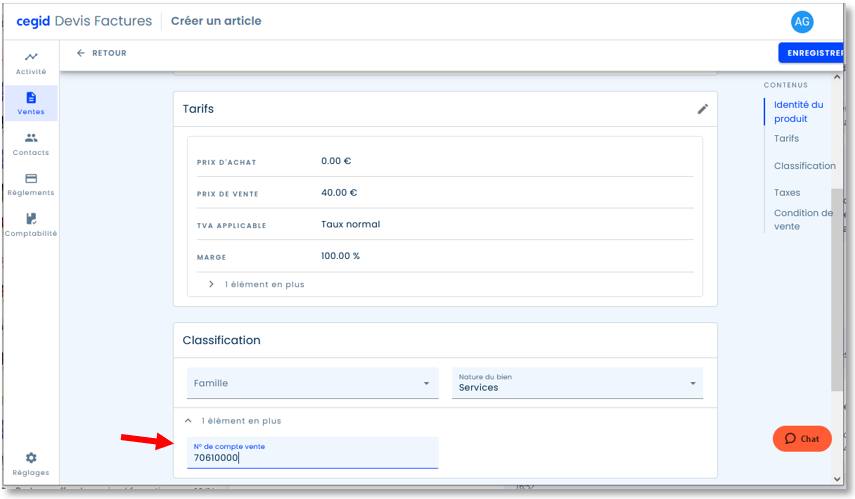
Task: Click the AG user avatar
Action: point(802,22)
